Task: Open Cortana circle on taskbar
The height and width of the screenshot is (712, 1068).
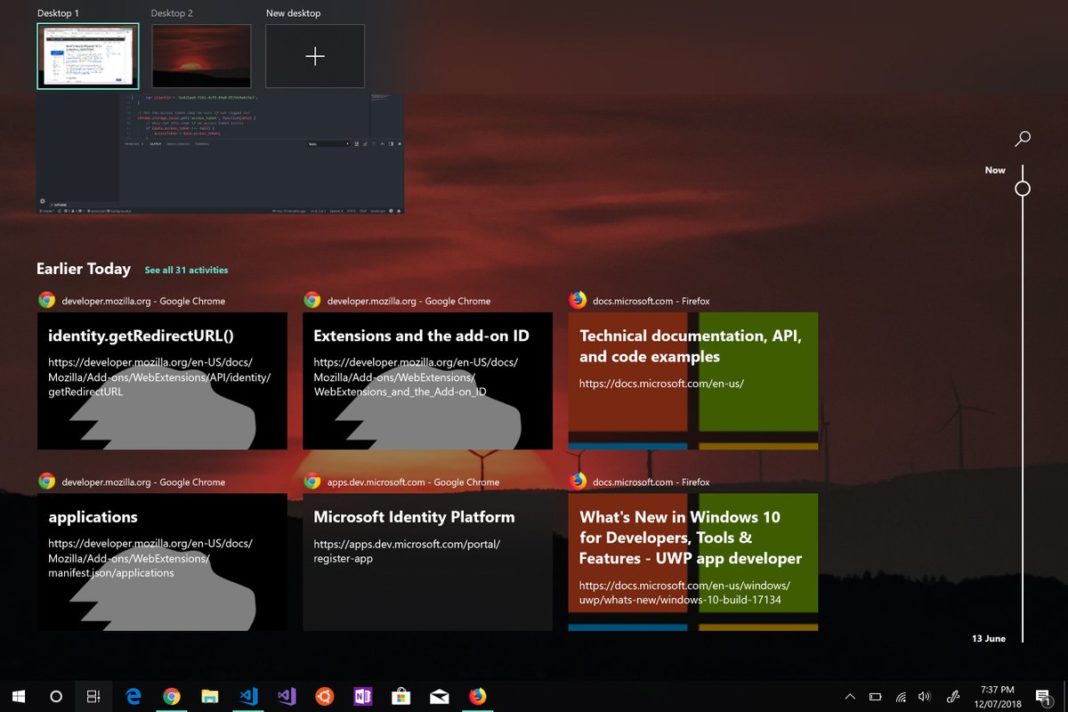Action: pos(56,696)
